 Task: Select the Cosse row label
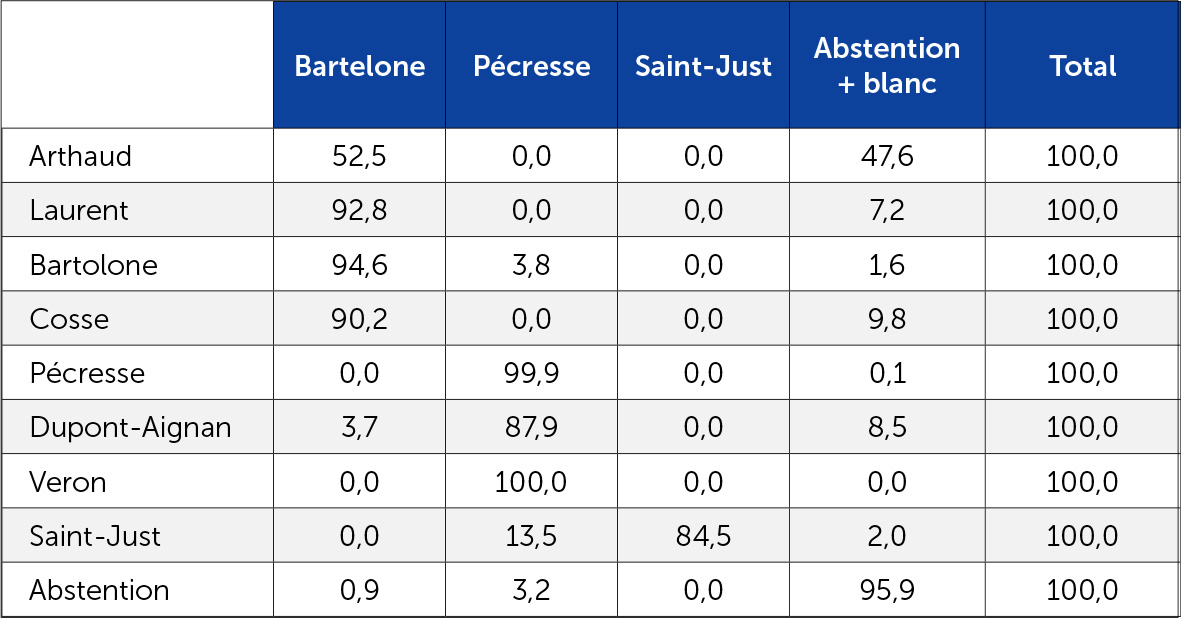69,319
